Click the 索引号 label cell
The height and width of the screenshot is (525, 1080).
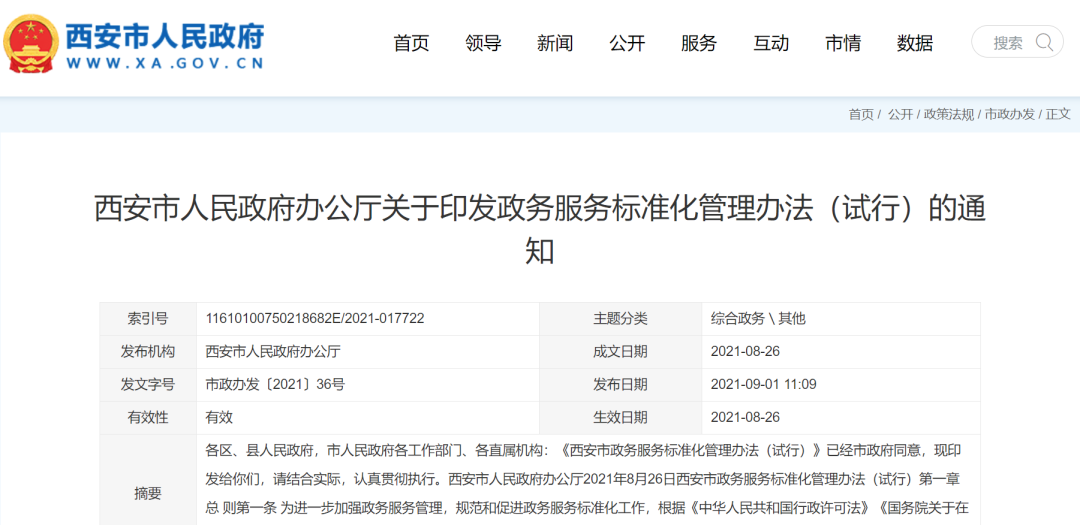147,319
